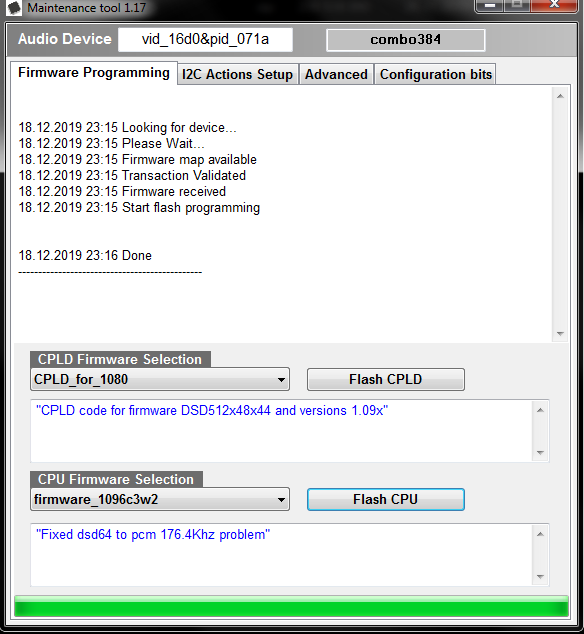Viewport: 584px width, 634px height.
Task: Click the log area scroll up arrow
Action: 560,96
